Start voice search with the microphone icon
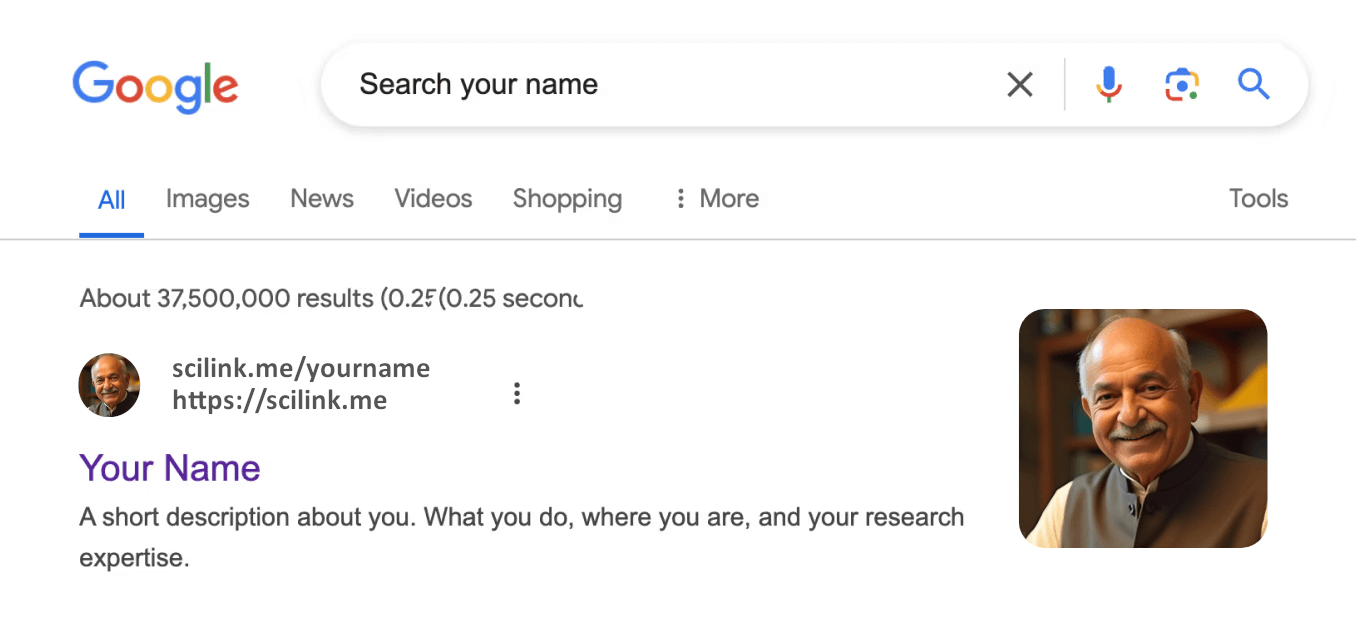Screen dimensions: 1356x642 click(x=1108, y=85)
